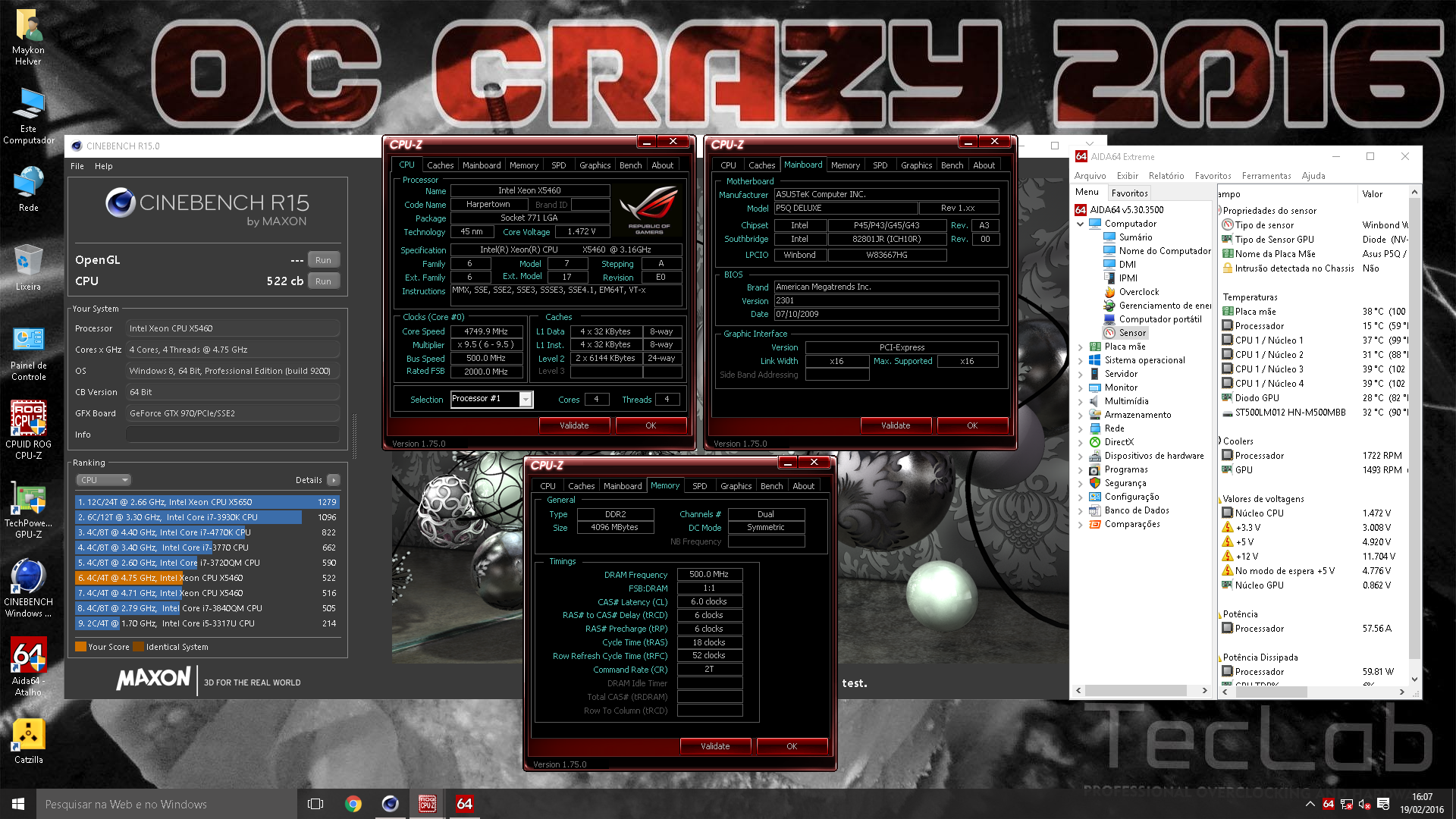Expand the Placa mãe node in AIDA64
Image resolution: width=1456 pixels, height=819 pixels.
[1080, 347]
